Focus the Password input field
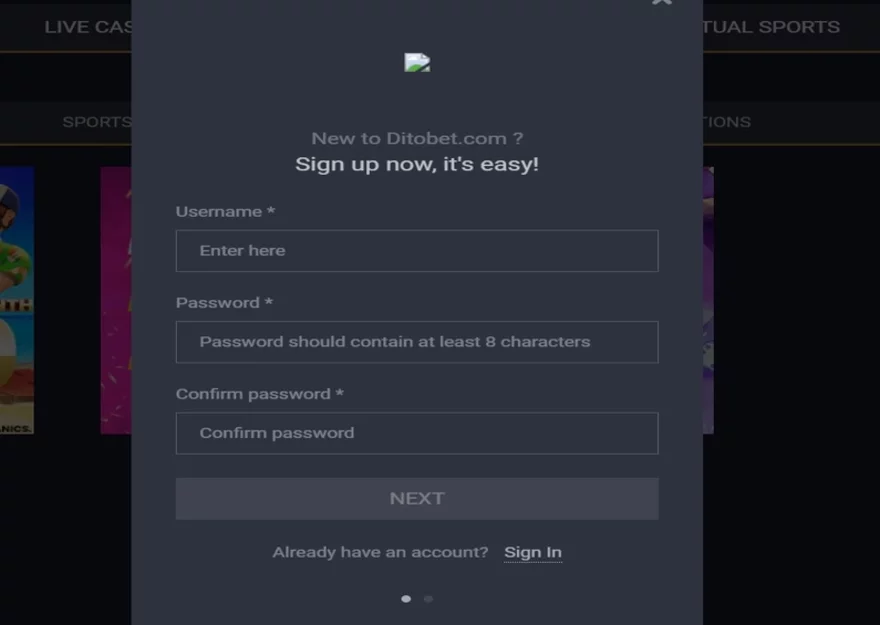880x625 pixels. coord(417,342)
